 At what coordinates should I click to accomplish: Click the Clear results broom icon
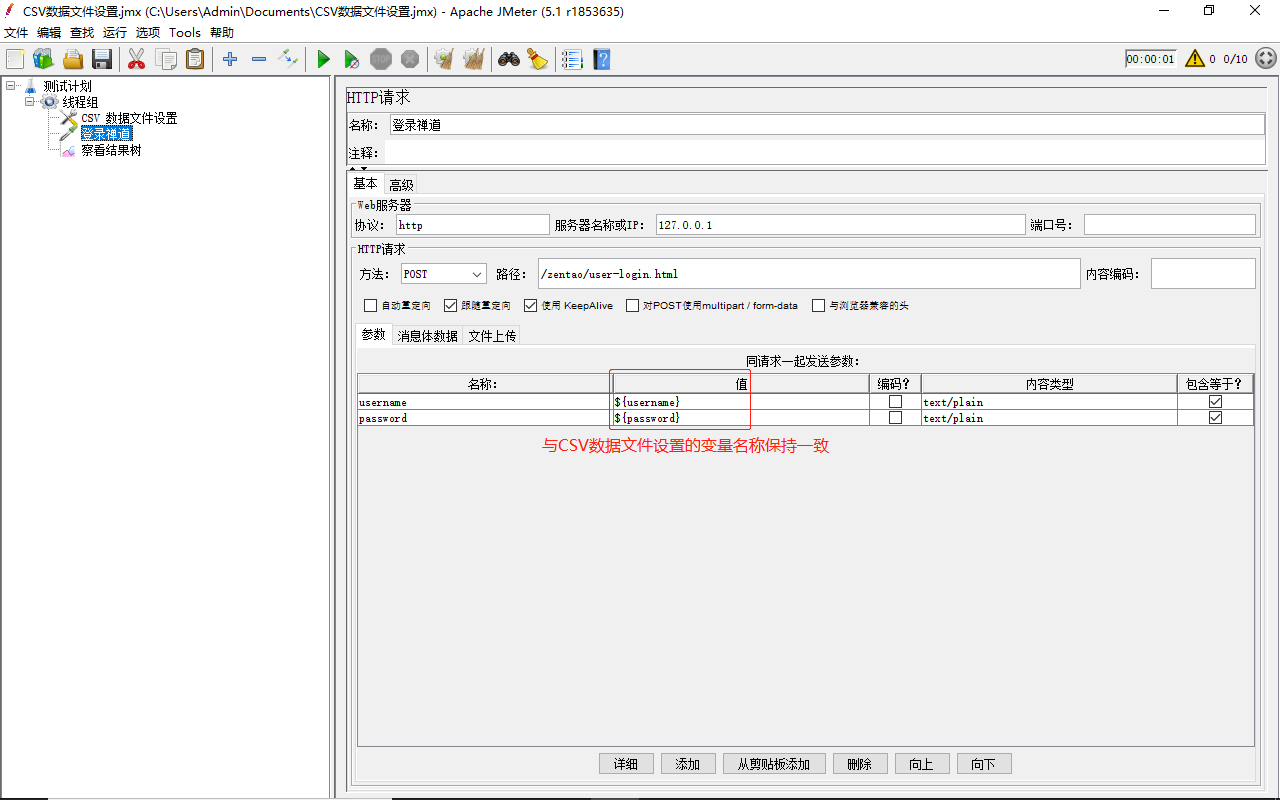pyautogui.click(x=444, y=59)
